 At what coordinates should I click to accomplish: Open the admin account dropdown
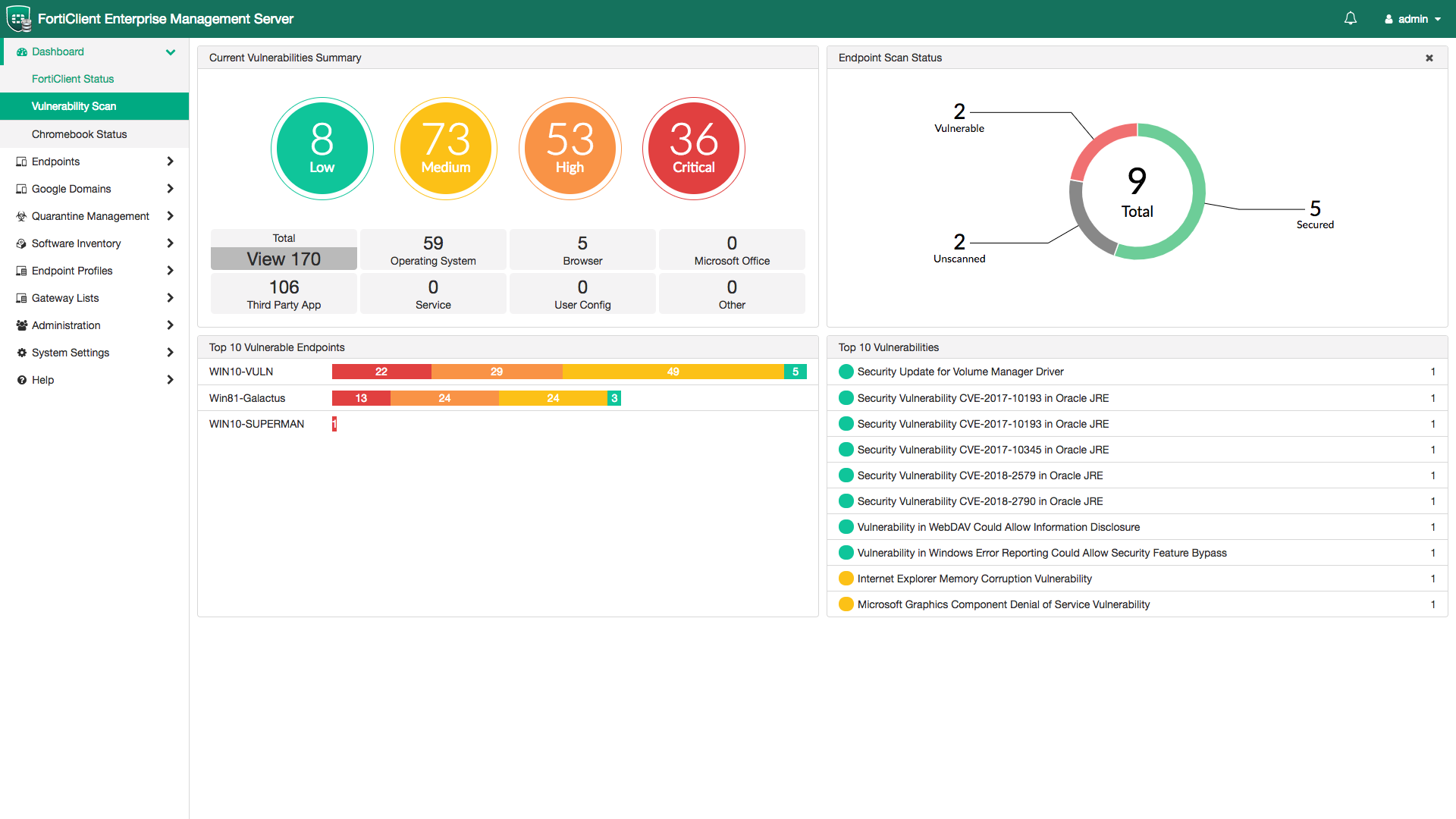[1412, 18]
